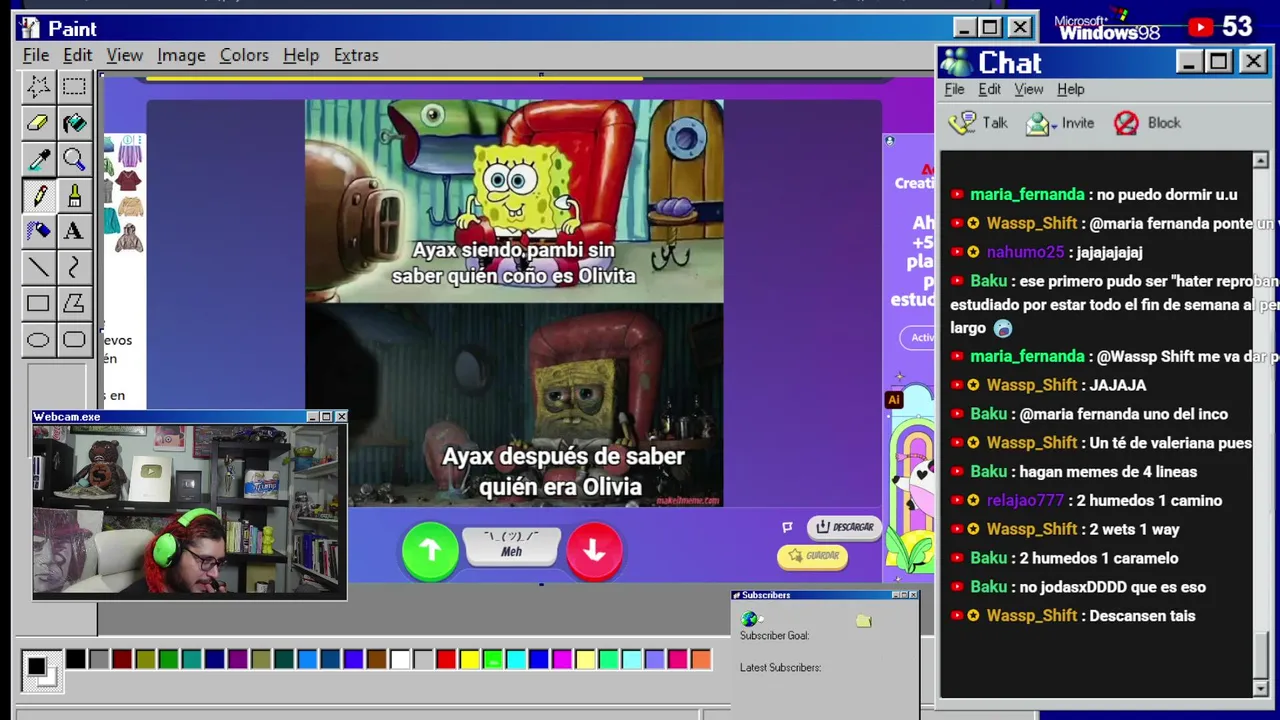1280x720 pixels.
Task: Open the Paint Help menu
Action: 300,55
